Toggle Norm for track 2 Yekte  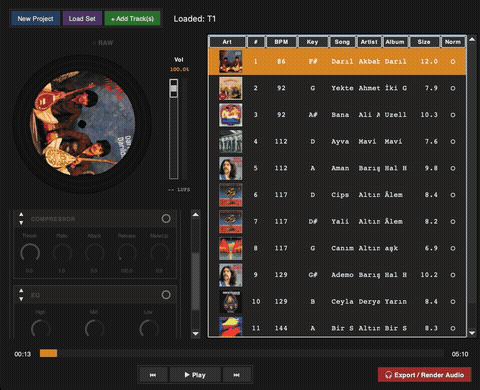coord(453,88)
